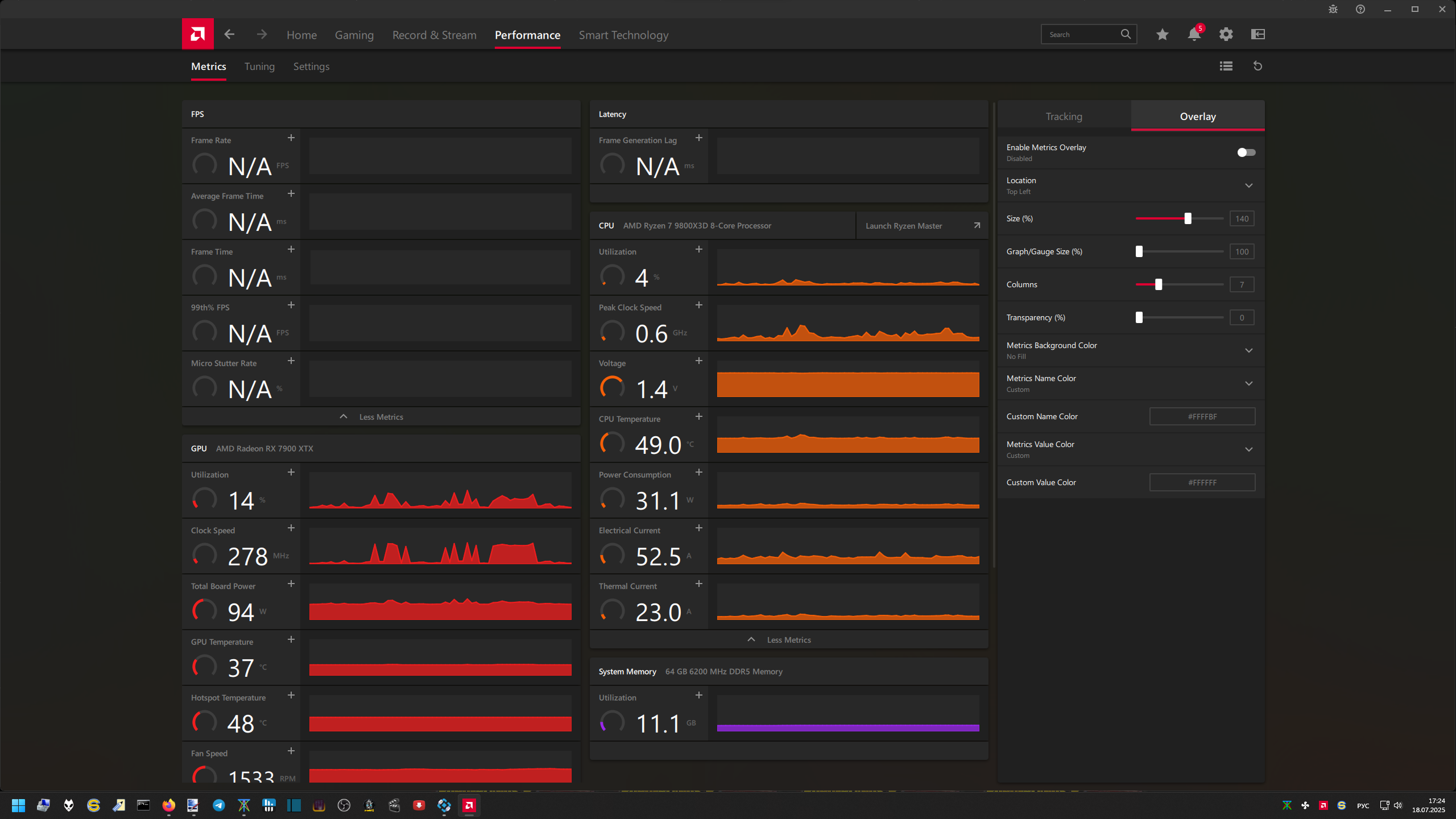The height and width of the screenshot is (819, 1456).
Task: Expand Metrics Background Color dropdown
Action: click(1248, 350)
